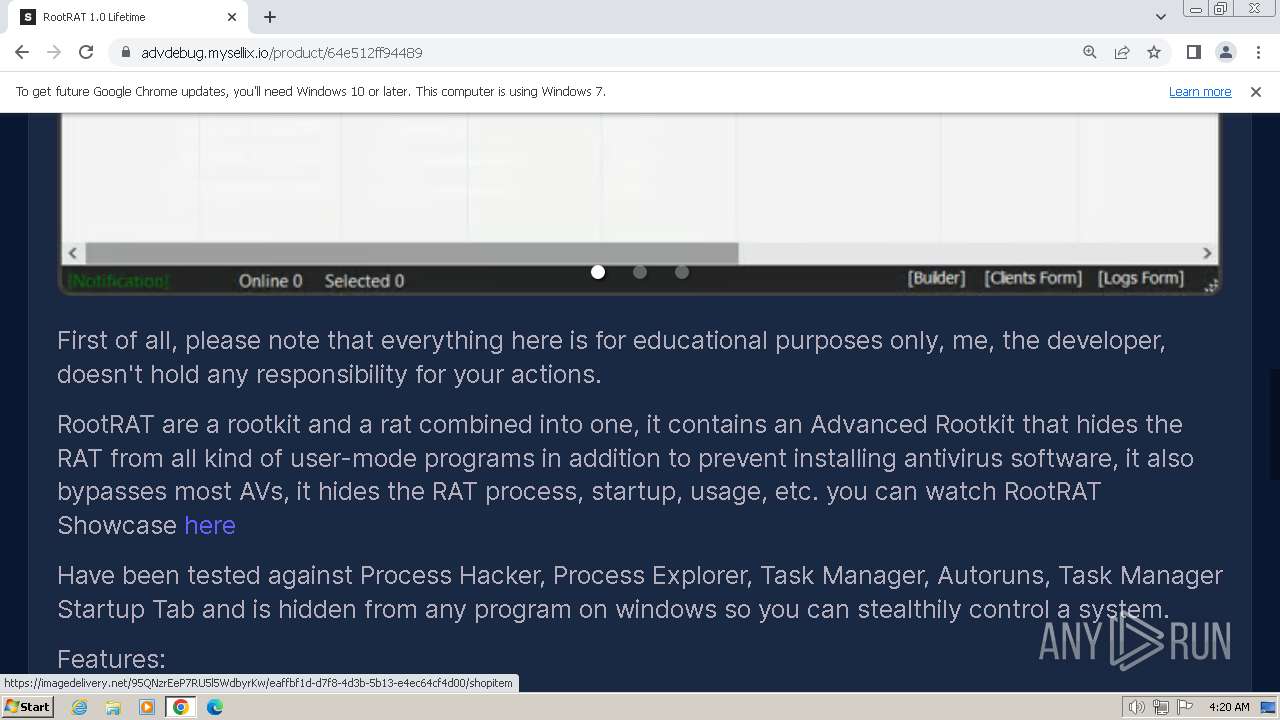Image resolution: width=1280 pixels, height=720 pixels.
Task: Click the left arrow of image scrollbar
Action: point(72,253)
